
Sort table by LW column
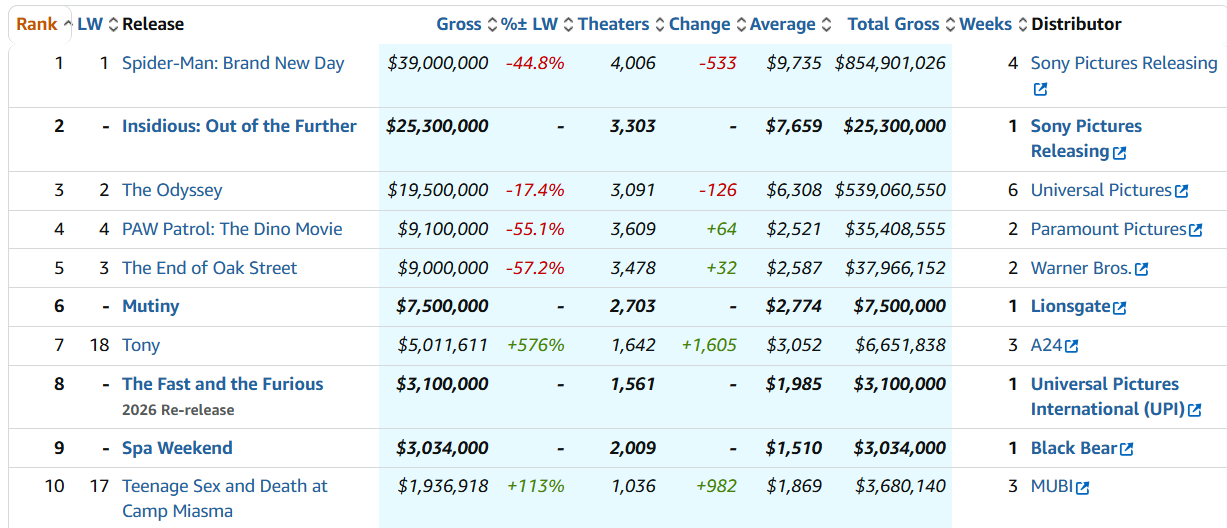98,24
